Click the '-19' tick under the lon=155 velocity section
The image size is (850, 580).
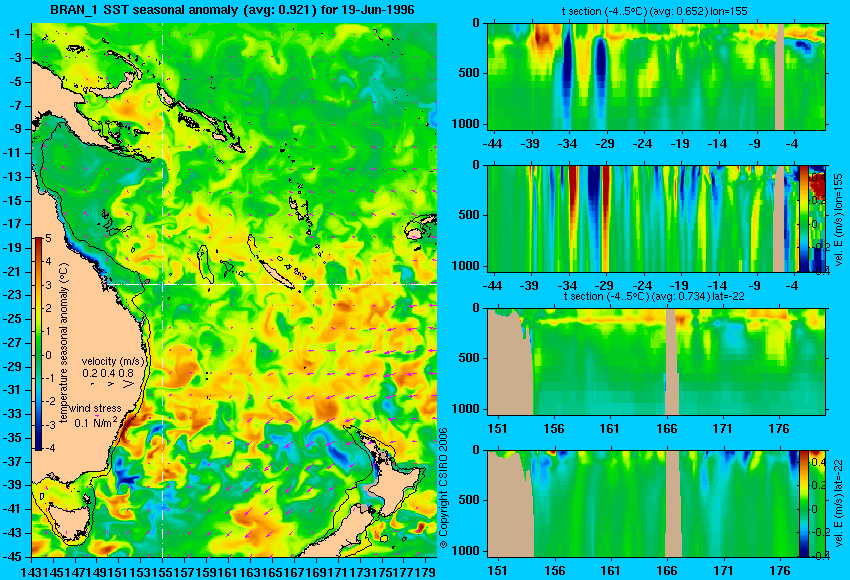679,285
